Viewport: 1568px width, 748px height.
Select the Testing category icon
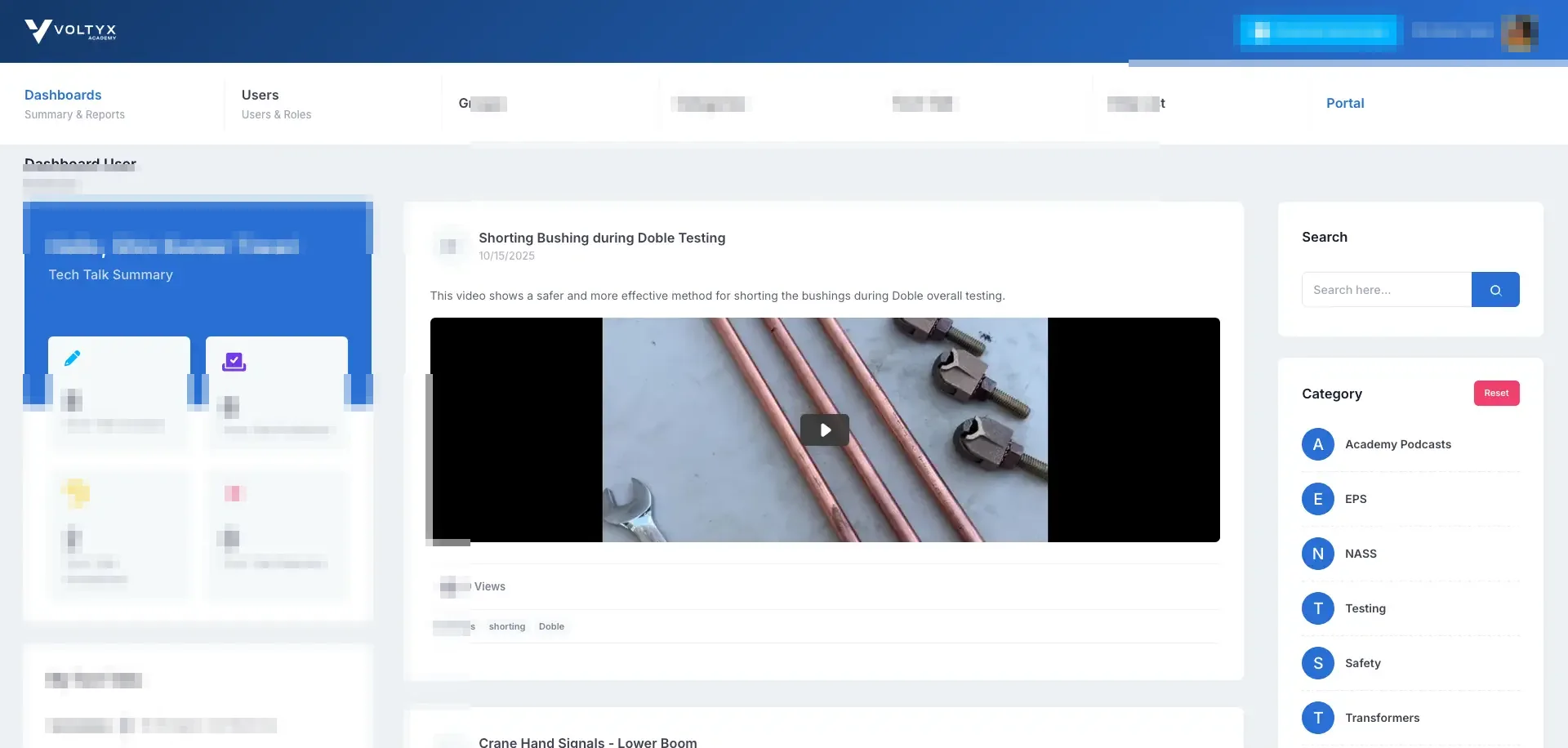pos(1317,608)
